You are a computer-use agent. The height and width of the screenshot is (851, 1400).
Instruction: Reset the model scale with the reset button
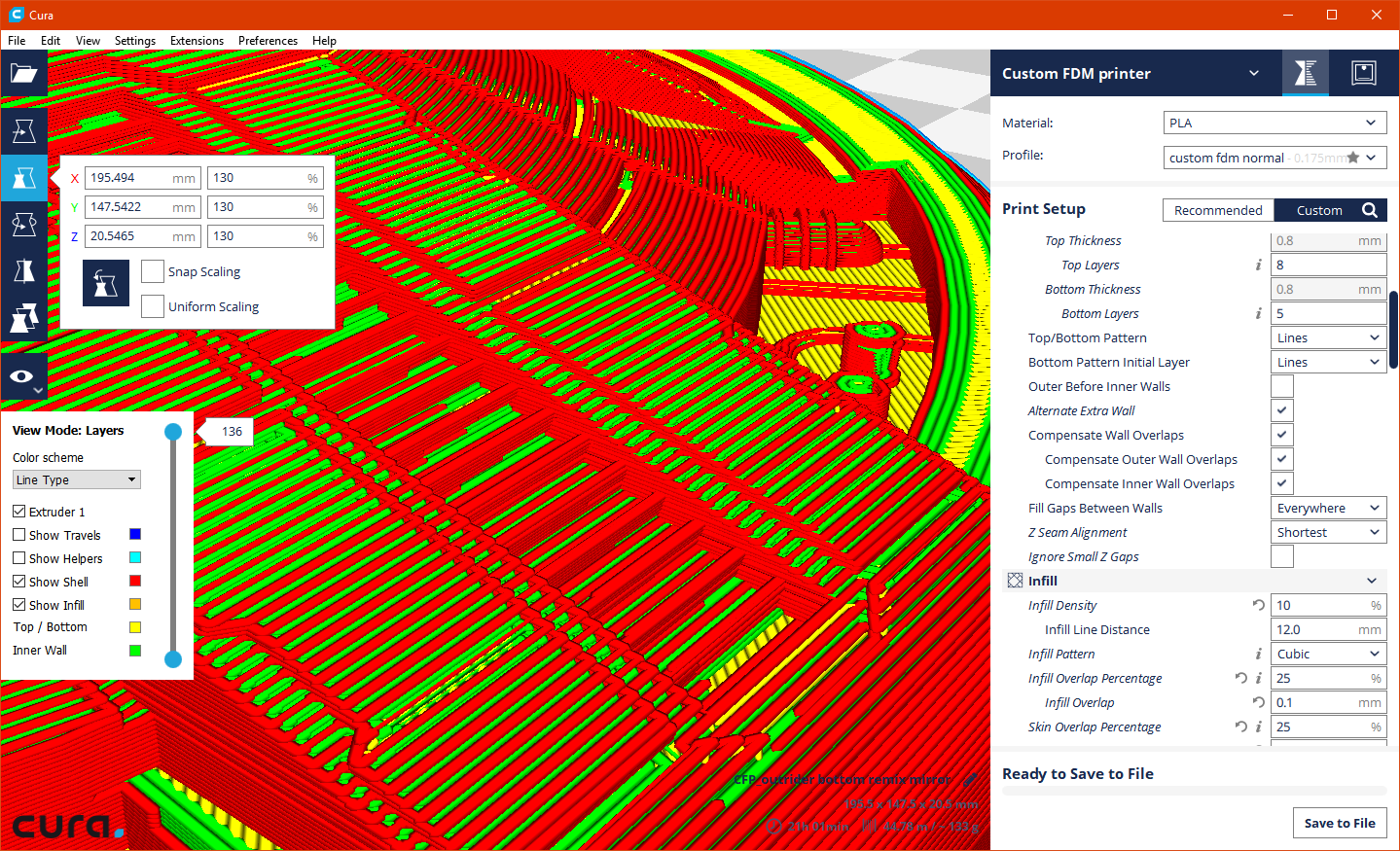[106, 283]
